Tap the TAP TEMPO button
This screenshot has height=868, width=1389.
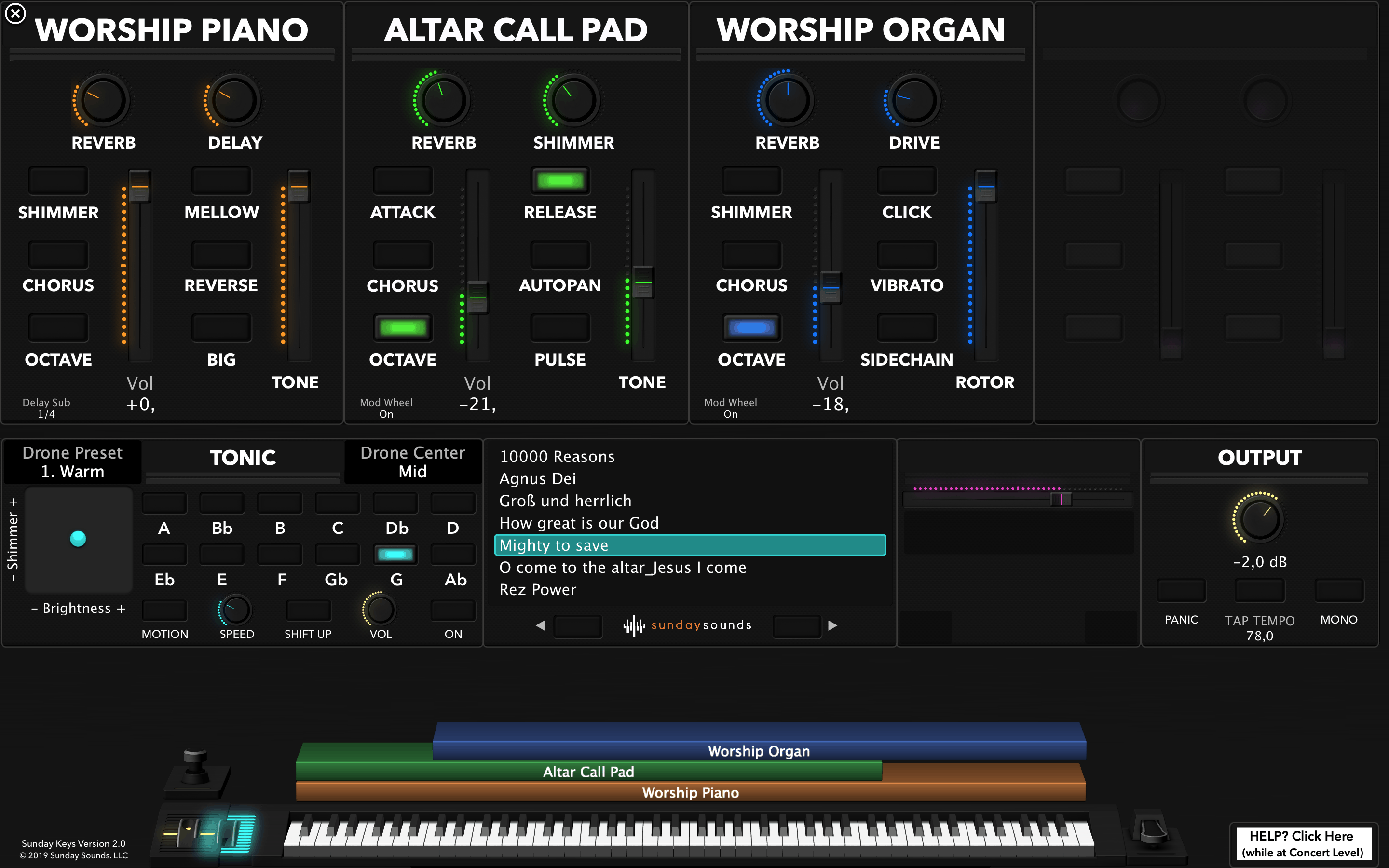[1260, 590]
